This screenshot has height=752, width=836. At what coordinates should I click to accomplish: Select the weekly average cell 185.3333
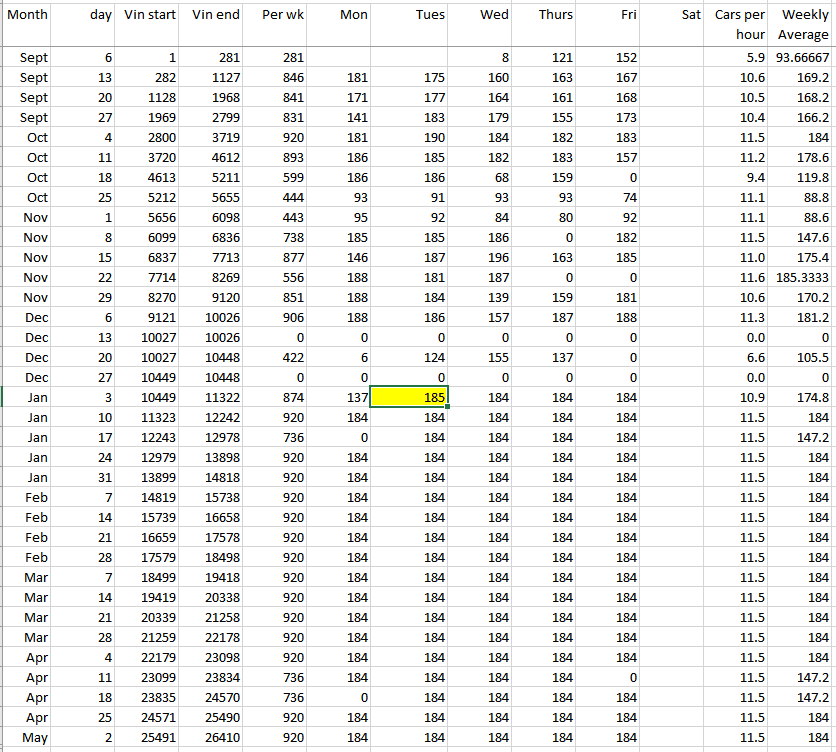click(803, 277)
